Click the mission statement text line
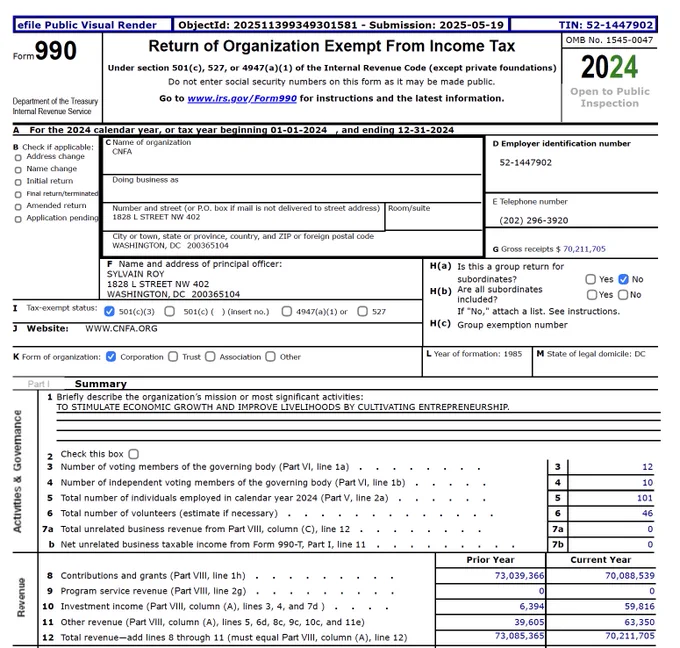This screenshot has height=648, width=680. point(283,407)
